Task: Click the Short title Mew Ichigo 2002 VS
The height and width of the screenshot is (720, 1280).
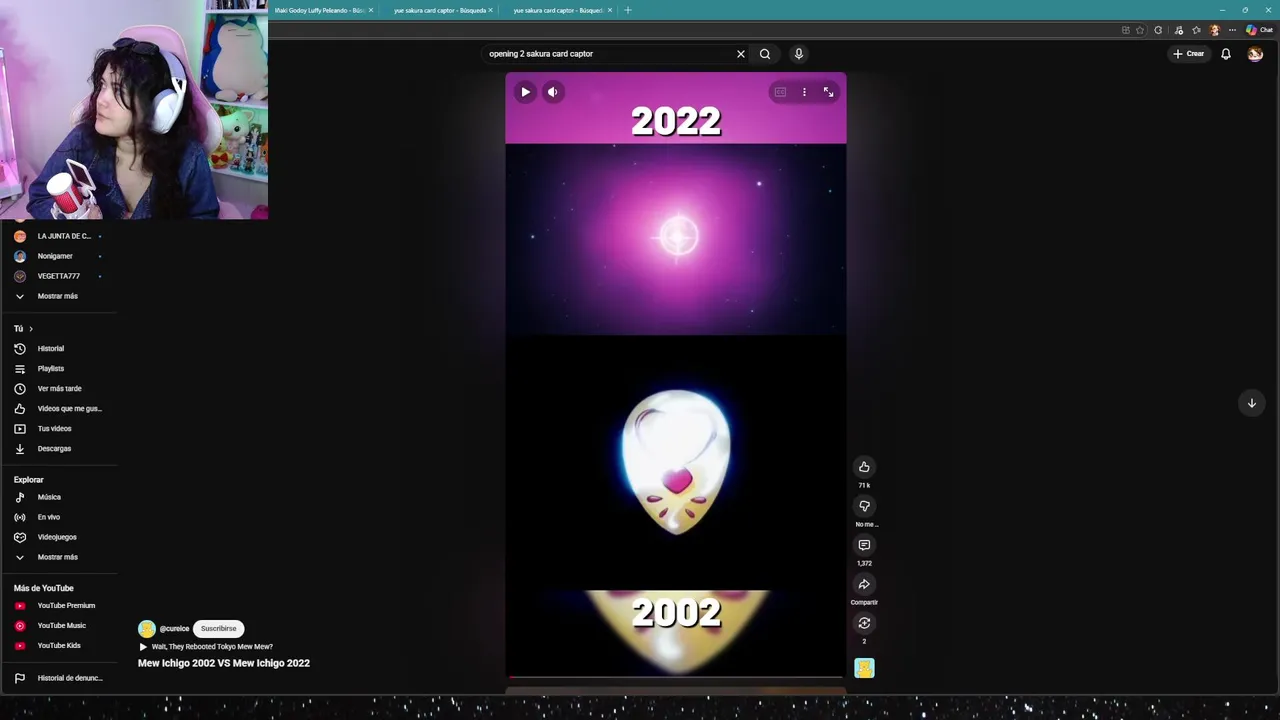Action: (224, 663)
